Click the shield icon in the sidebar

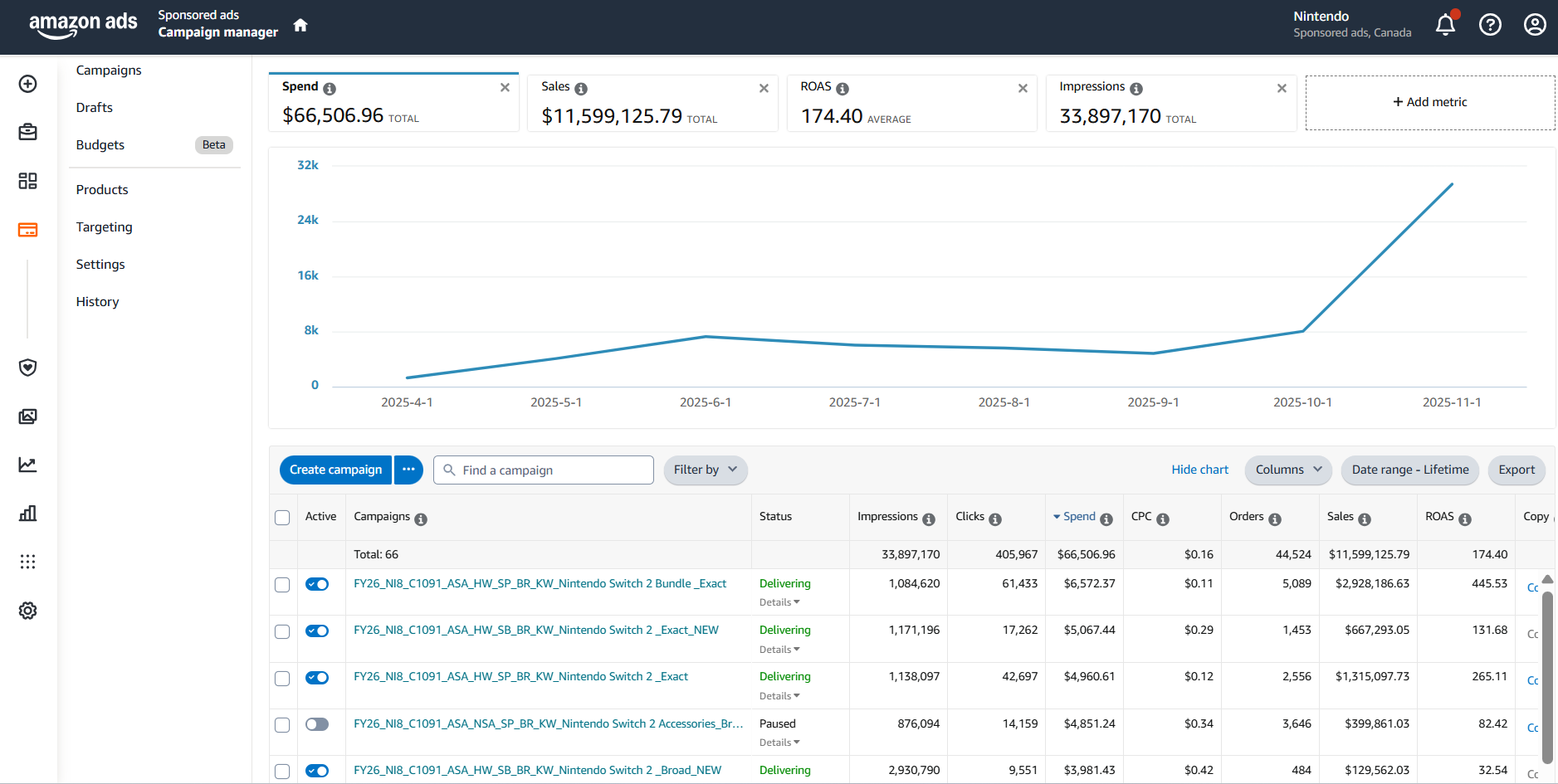(28, 368)
